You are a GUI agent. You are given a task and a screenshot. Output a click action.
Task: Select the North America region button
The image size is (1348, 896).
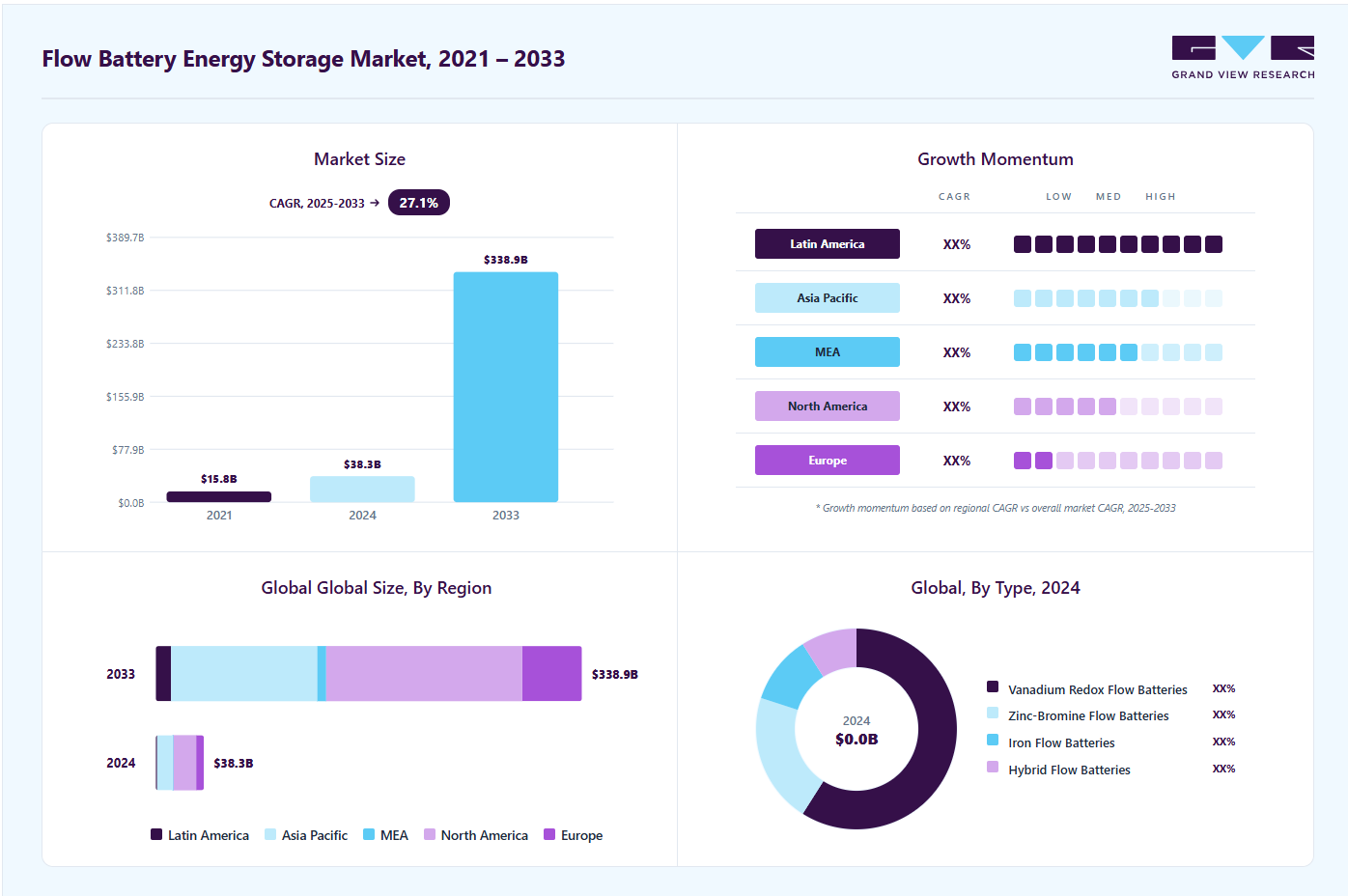828,406
